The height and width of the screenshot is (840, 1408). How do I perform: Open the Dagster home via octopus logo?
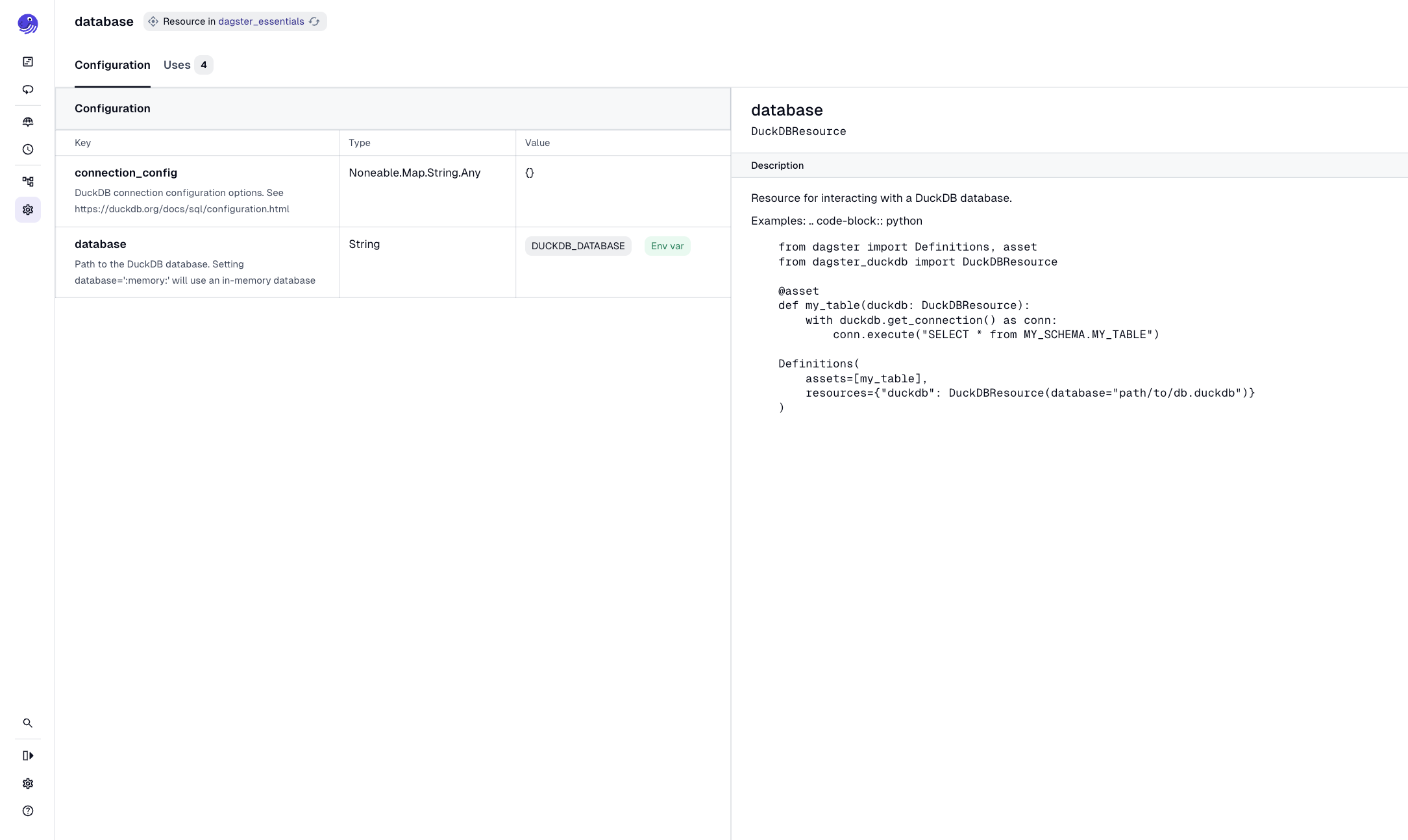click(27, 23)
